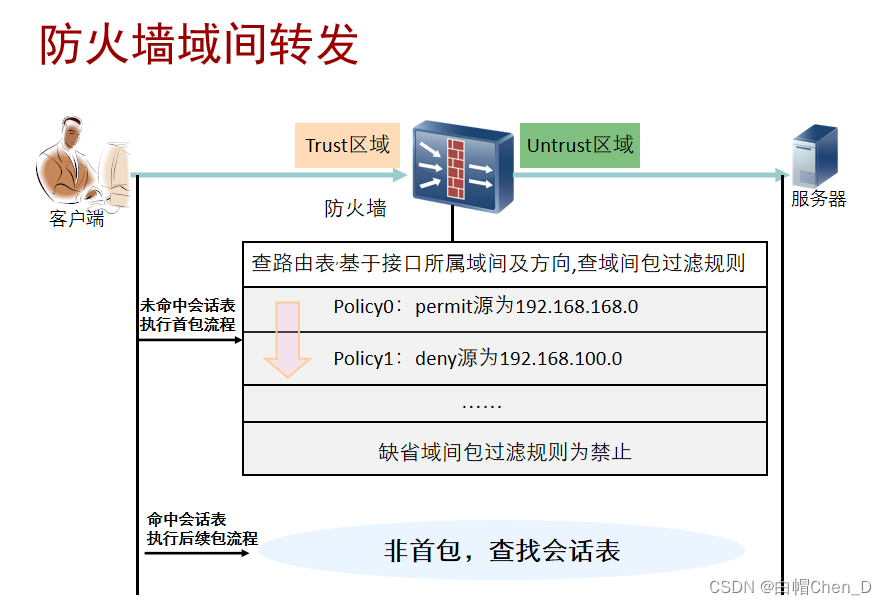The image size is (887, 605).
Task: Click the text 未命中会话表 执行首包流程
Action: (x=188, y=315)
